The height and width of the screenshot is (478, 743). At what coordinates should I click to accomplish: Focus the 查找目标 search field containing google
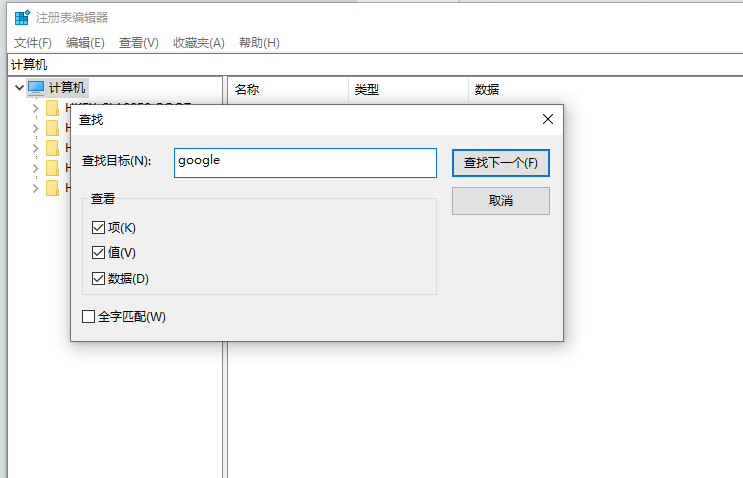[x=305, y=163]
